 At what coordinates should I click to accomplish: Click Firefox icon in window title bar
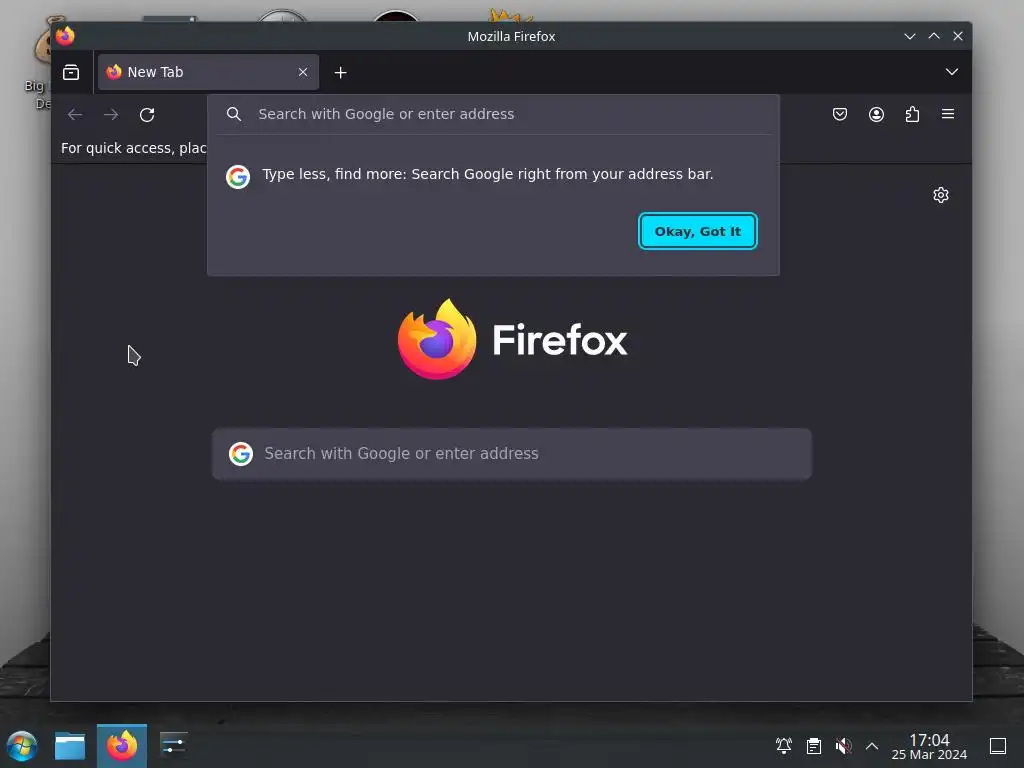(x=65, y=36)
